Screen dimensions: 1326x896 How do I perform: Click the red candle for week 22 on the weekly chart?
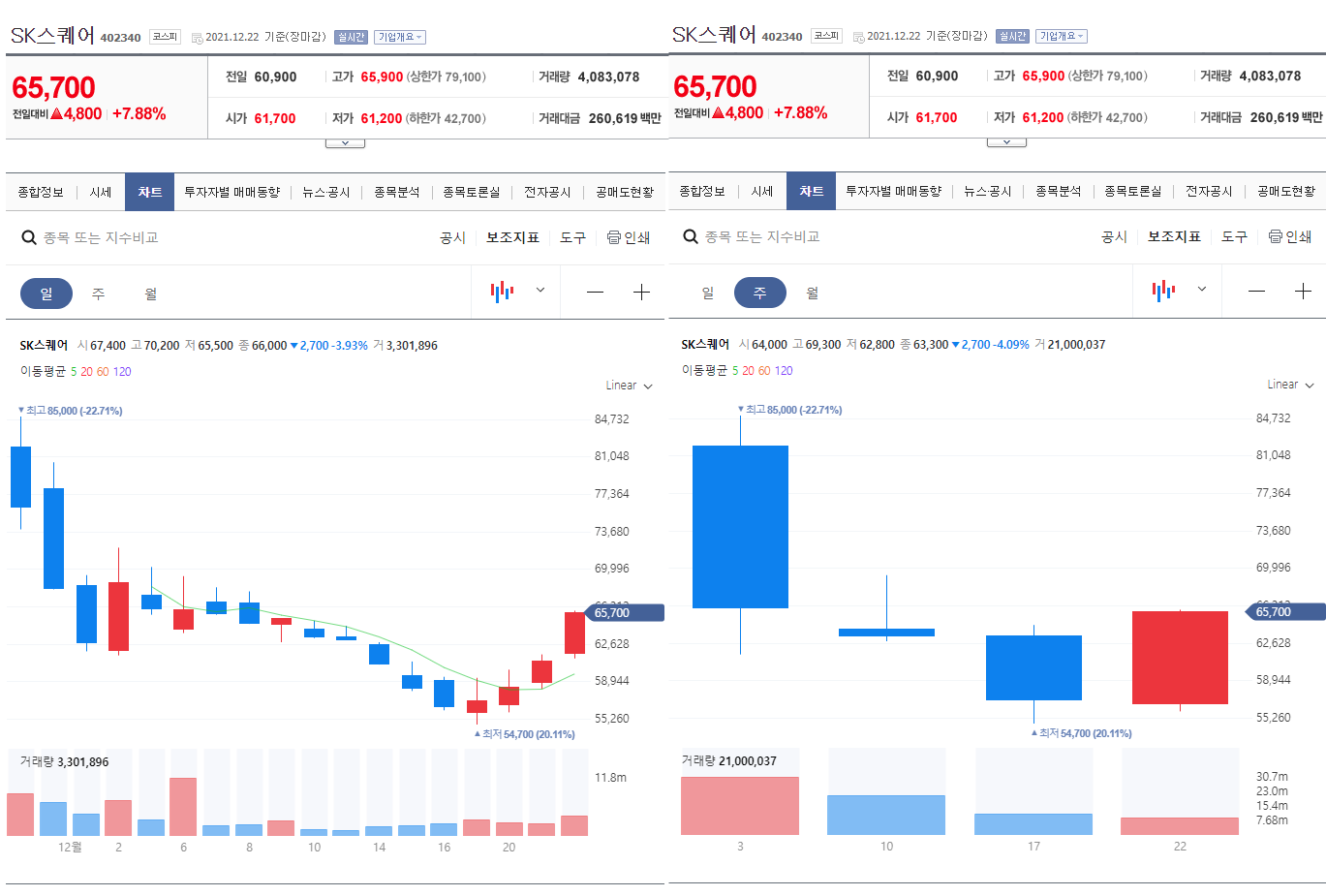pyautogui.click(x=1180, y=658)
